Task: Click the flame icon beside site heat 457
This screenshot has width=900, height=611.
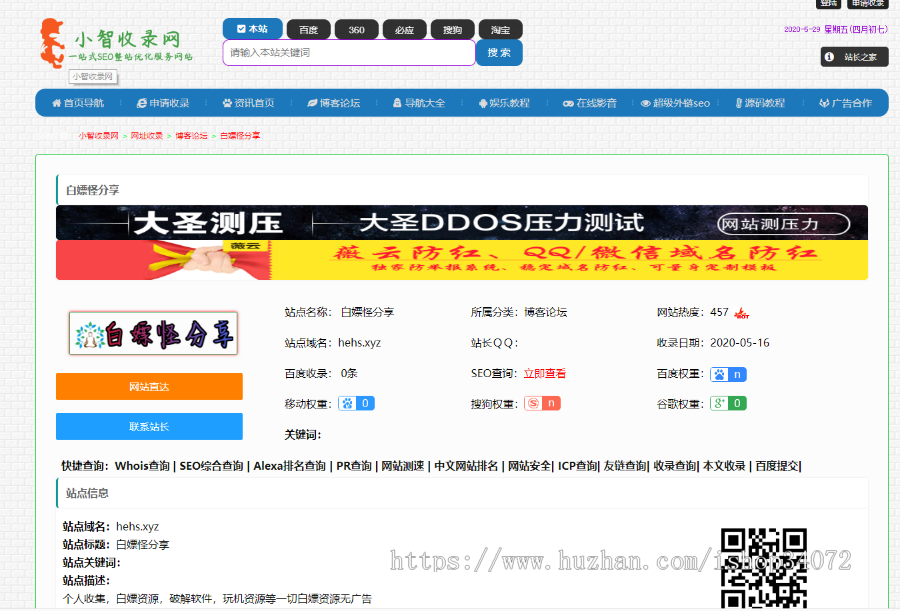Action: coord(740,313)
